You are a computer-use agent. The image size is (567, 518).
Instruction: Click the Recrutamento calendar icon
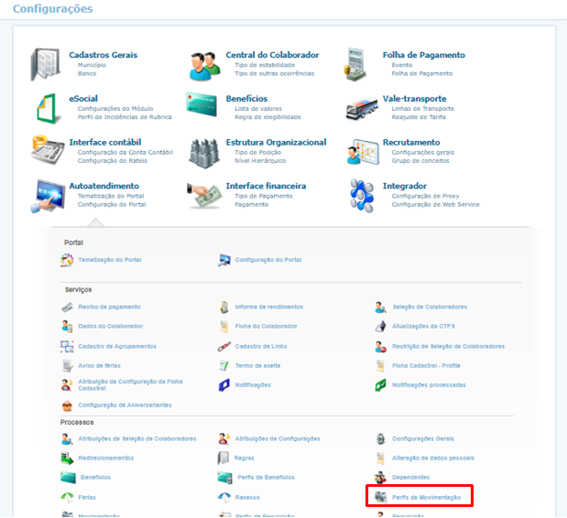point(363,152)
